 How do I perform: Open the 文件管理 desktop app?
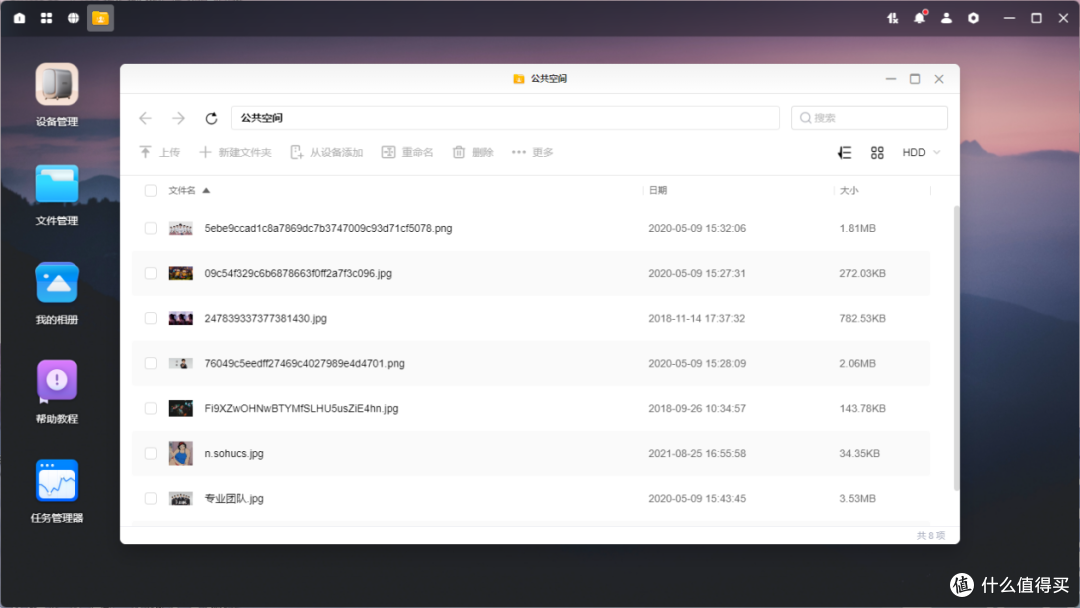(x=56, y=183)
